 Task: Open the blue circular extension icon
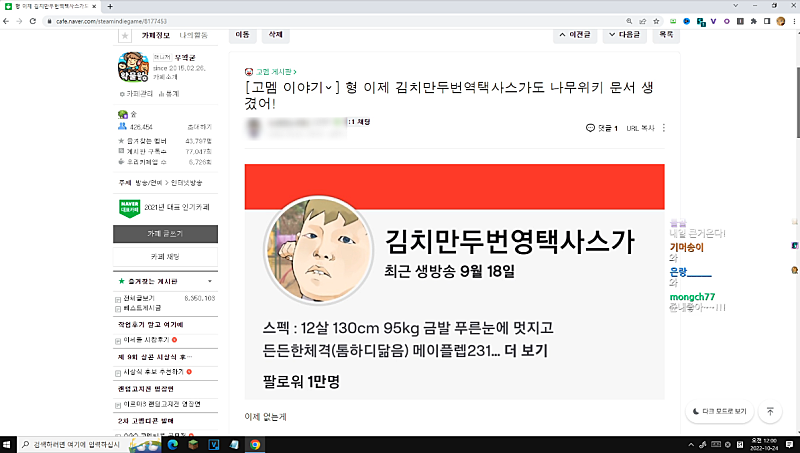pos(687,21)
